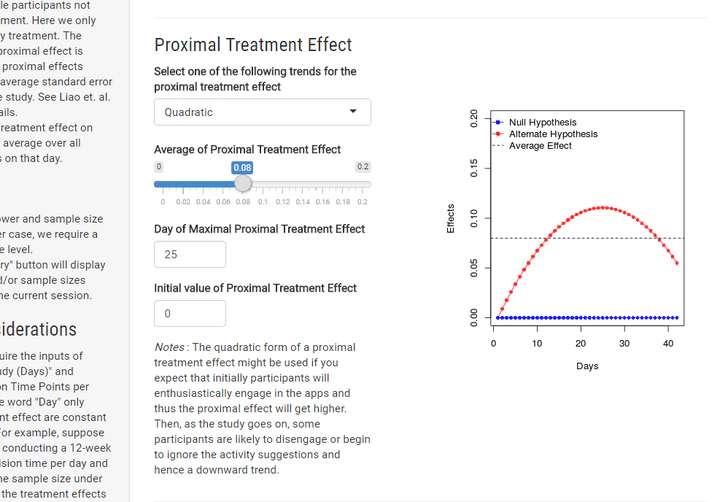Click the dropdown arrow of trend selector
This screenshot has height=502, width=720.
coord(353,112)
